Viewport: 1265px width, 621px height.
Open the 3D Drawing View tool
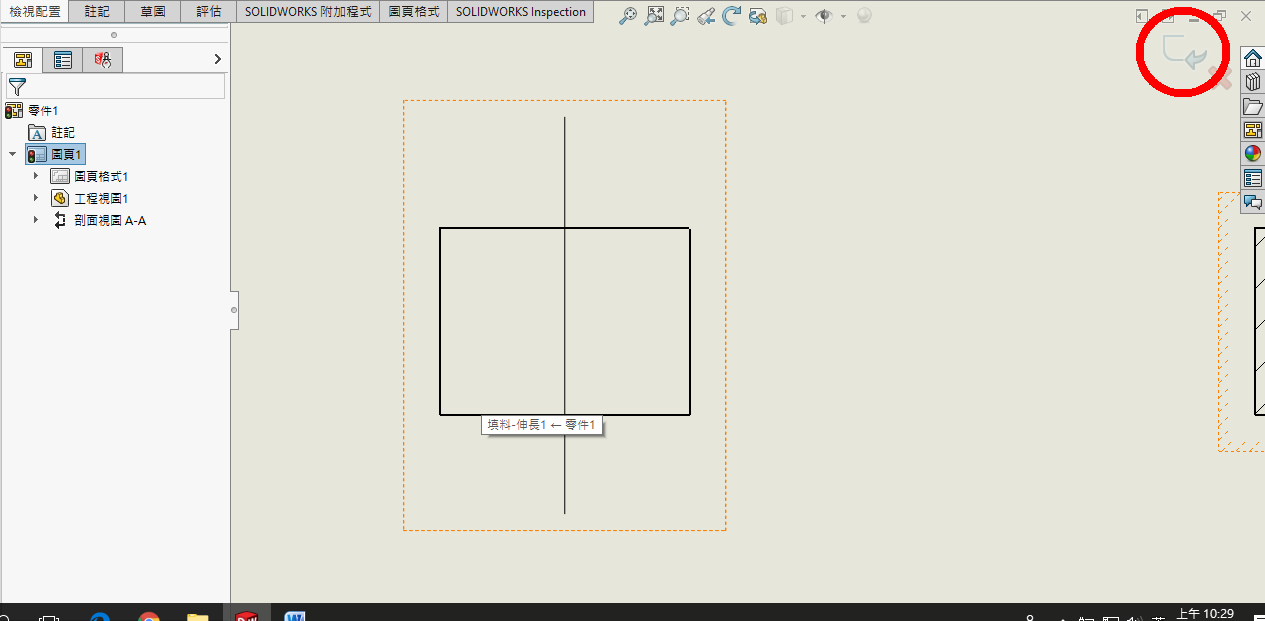tap(758, 16)
